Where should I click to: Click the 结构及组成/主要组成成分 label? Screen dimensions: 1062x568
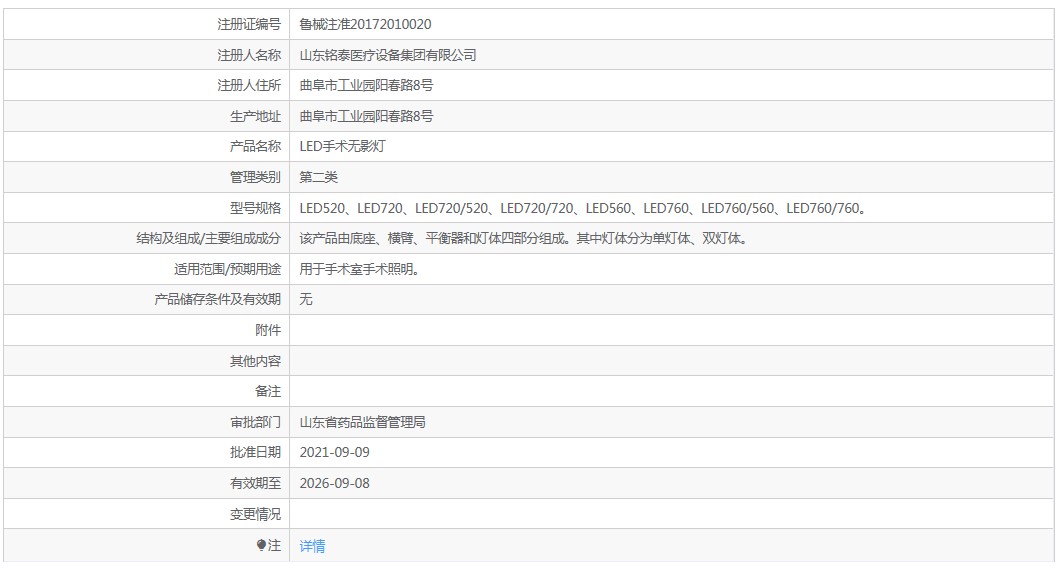coord(209,238)
